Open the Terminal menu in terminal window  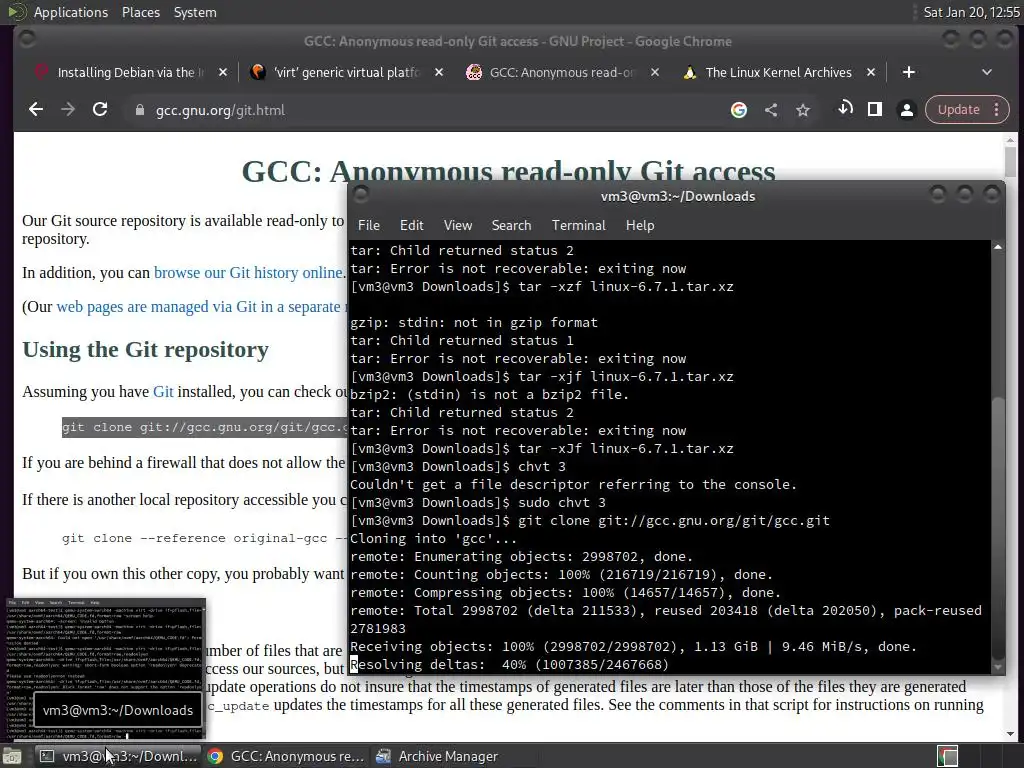(579, 225)
